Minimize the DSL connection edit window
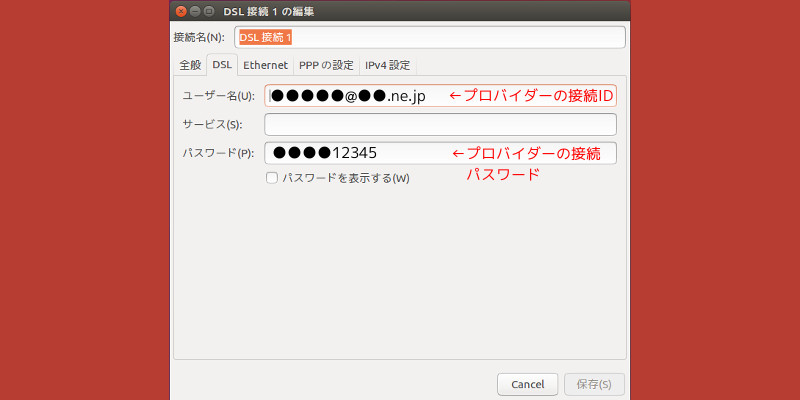This screenshot has width=800, height=400. (x=195, y=11)
